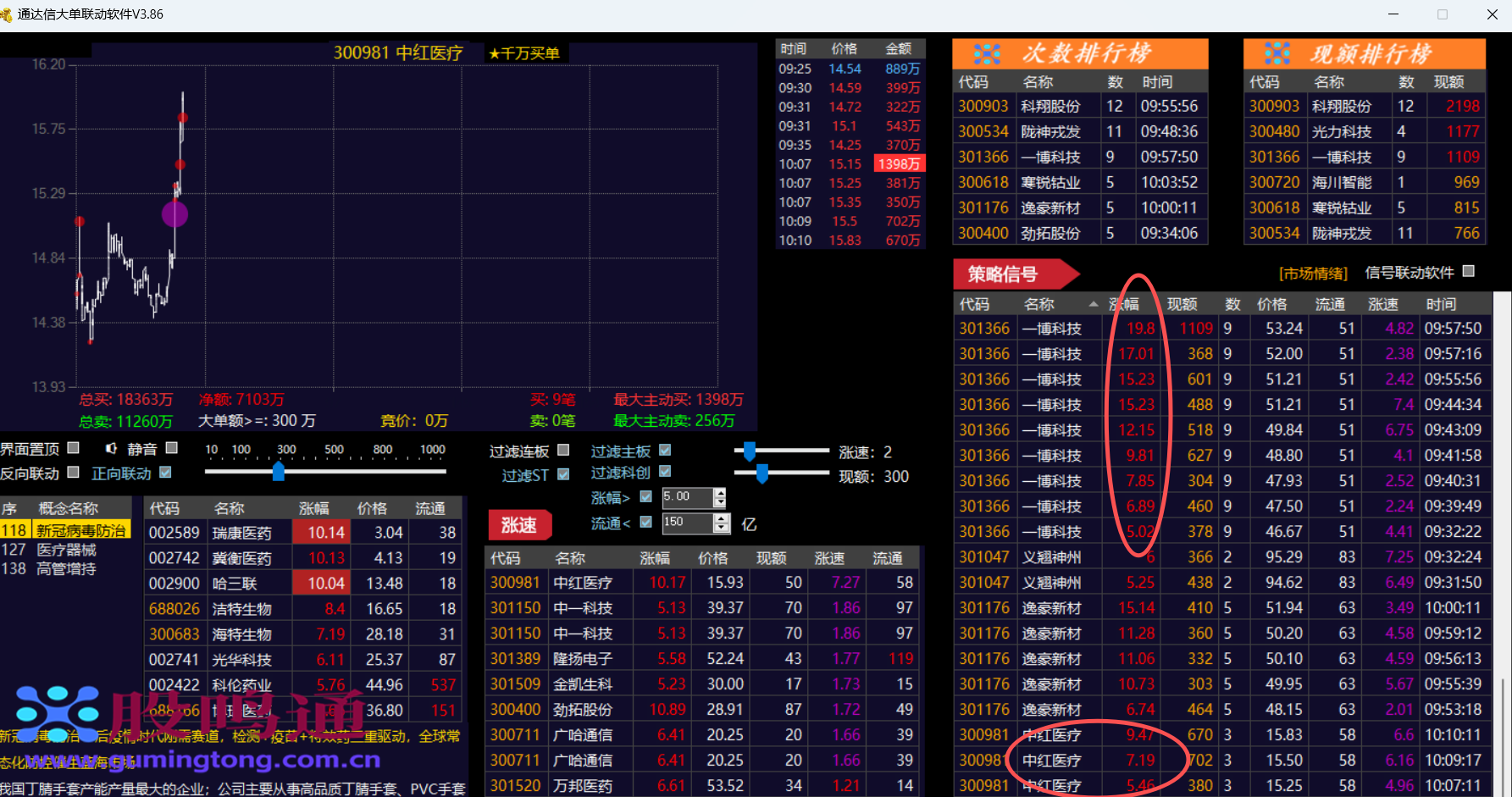
Task: Sort 策略信号 table by 时间 column
Action: (x=1441, y=304)
